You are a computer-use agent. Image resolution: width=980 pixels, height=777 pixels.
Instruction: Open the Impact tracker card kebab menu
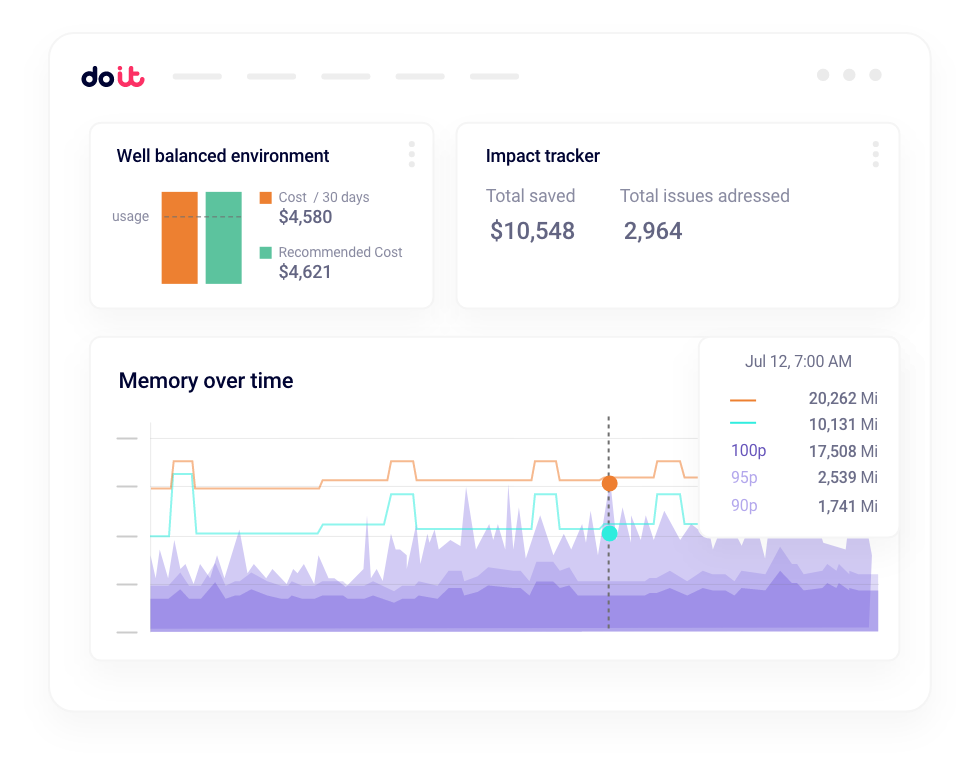[875, 154]
